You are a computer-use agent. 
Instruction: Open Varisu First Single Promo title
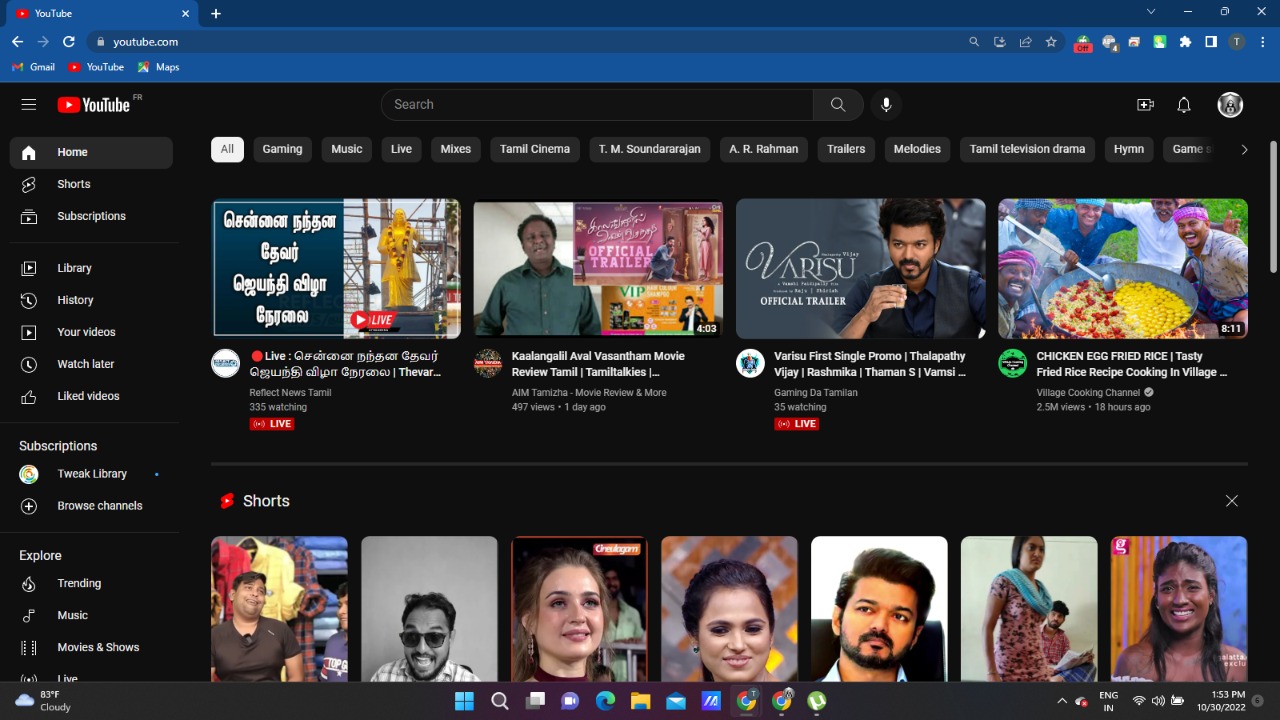coord(870,364)
